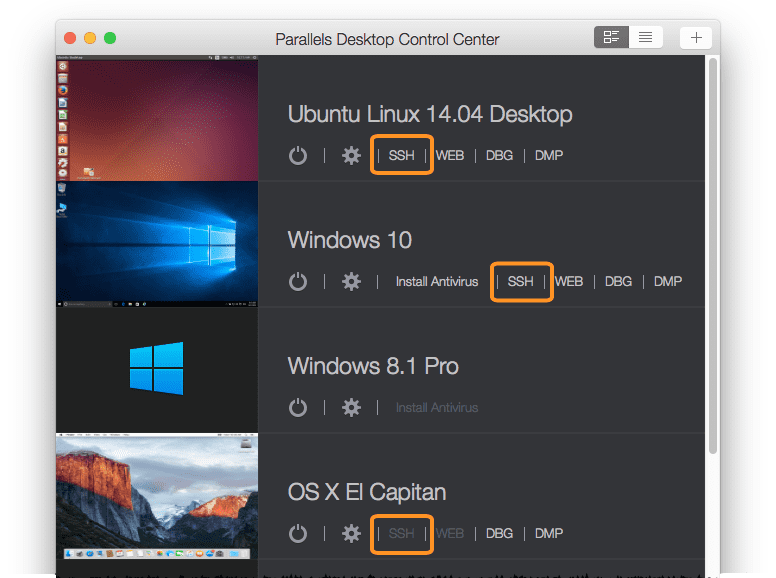Click DMP for Ubuntu Linux 14.04 Desktop
The height and width of the screenshot is (578, 776).
(x=549, y=155)
